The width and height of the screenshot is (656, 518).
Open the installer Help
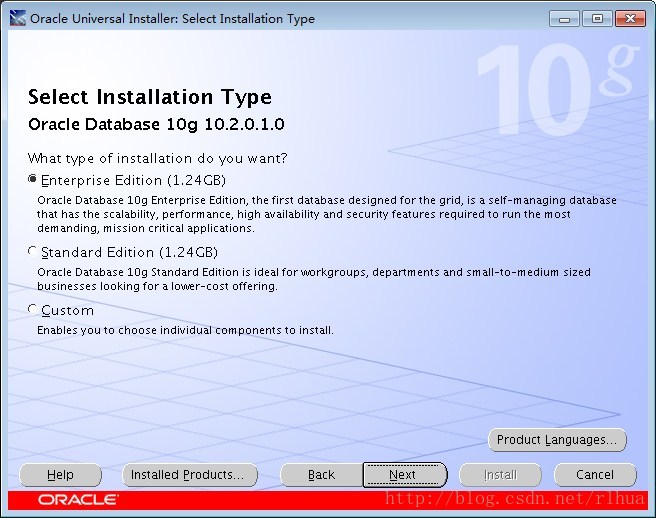pyautogui.click(x=60, y=475)
